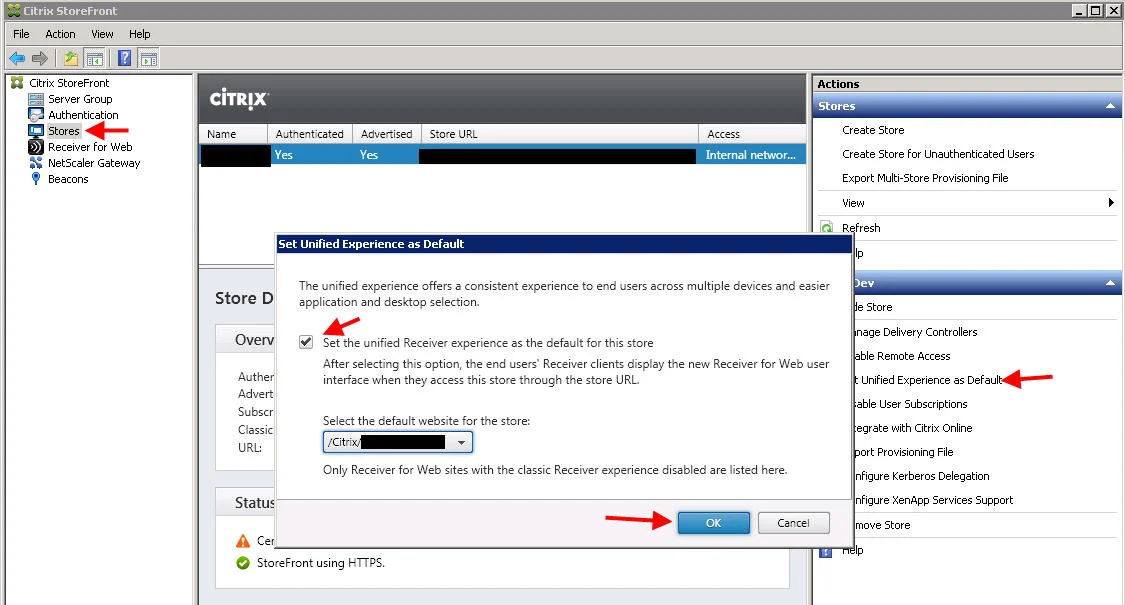Click the blue Help question-mark toolbar icon

pyautogui.click(x=124, y=58)
